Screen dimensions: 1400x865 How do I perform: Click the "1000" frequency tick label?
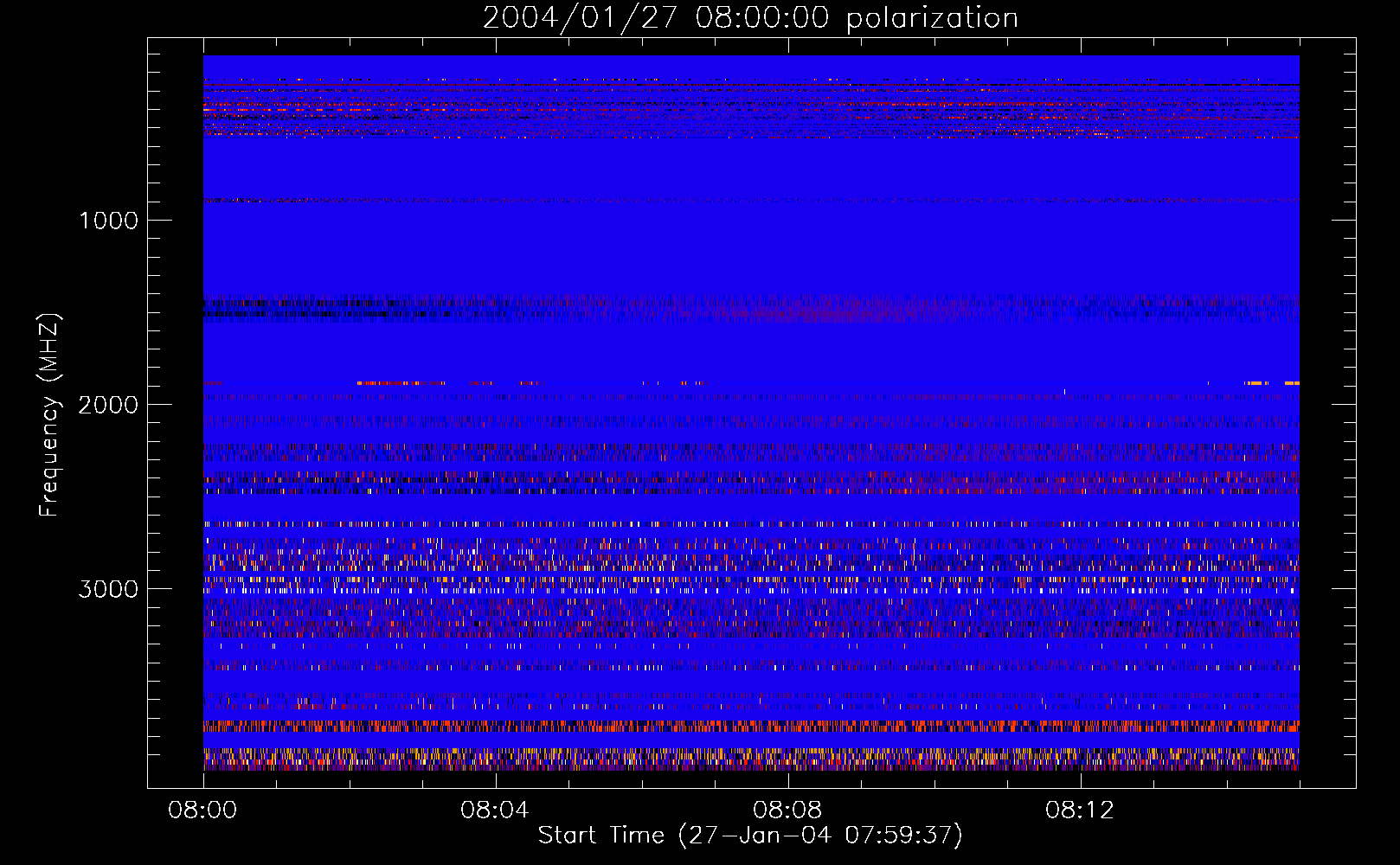pos(108,221)
